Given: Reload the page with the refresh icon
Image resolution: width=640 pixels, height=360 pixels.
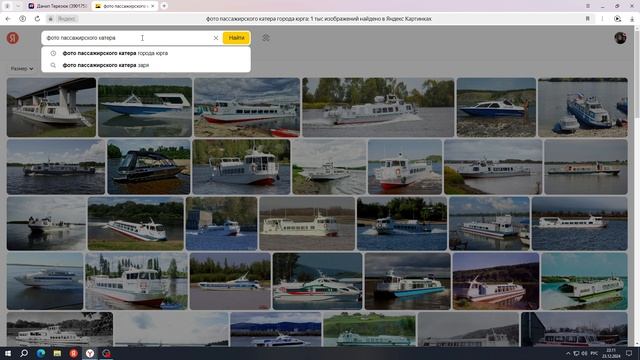Looking at the screenshot, I should [37, 19].
